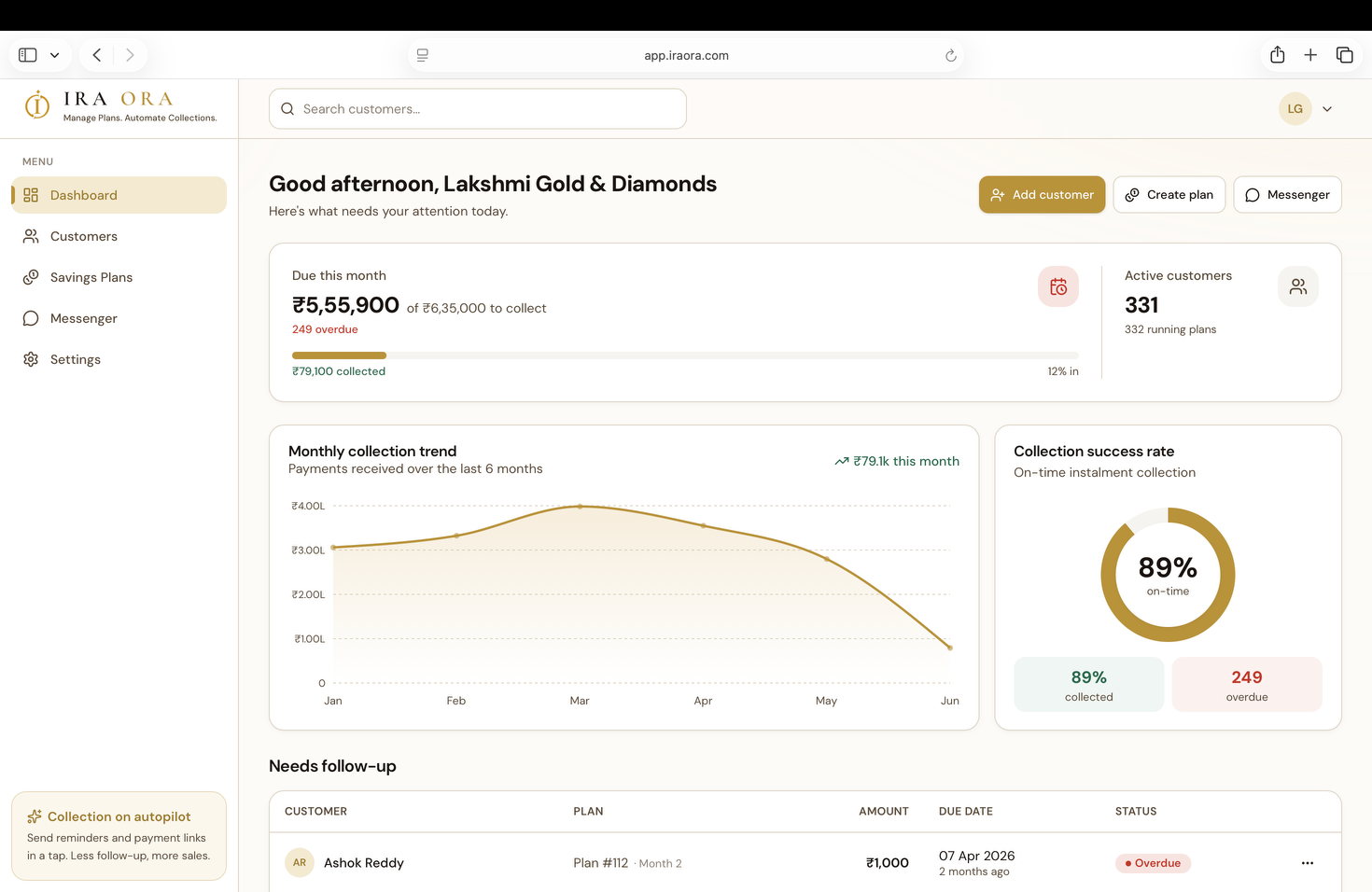
Task: Click the 89% on-time donut chart
Action: point(1168,575)
